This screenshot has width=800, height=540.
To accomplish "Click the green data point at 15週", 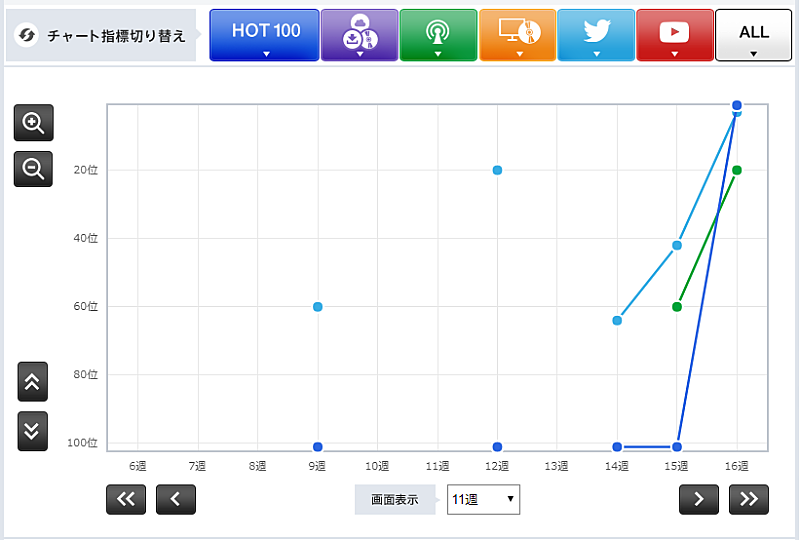I will pyautogui.click(x=677, y=306).
